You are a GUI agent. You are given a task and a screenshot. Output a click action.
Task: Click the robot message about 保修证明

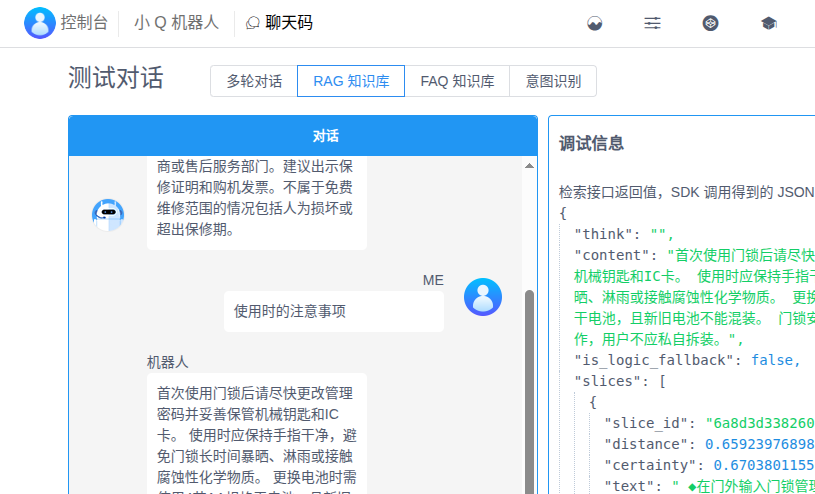point(257,202)
